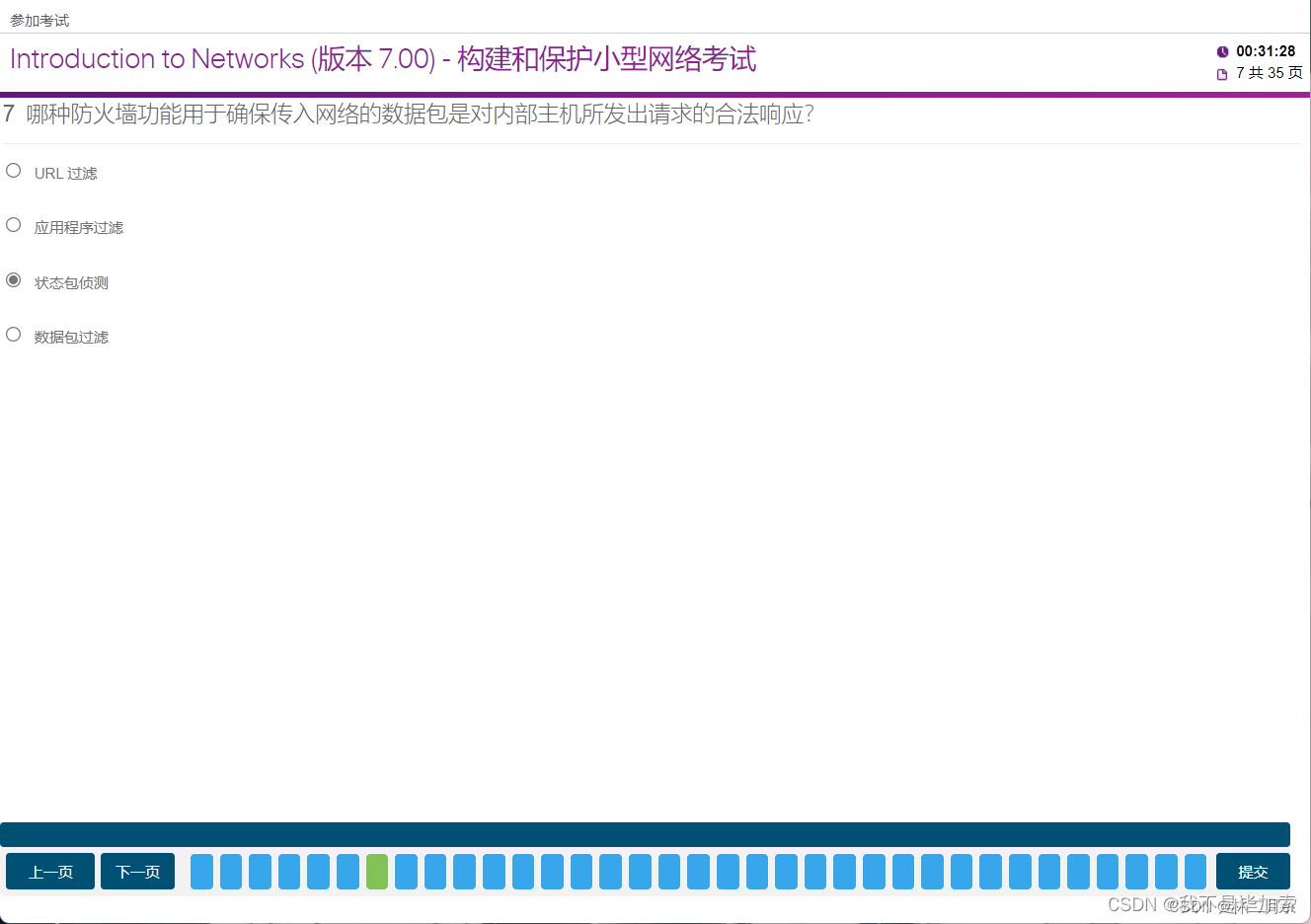Click the exam title 'Introduction to Networks' heading
Viewport: 1311px width, 924px height.
point(383,59)
